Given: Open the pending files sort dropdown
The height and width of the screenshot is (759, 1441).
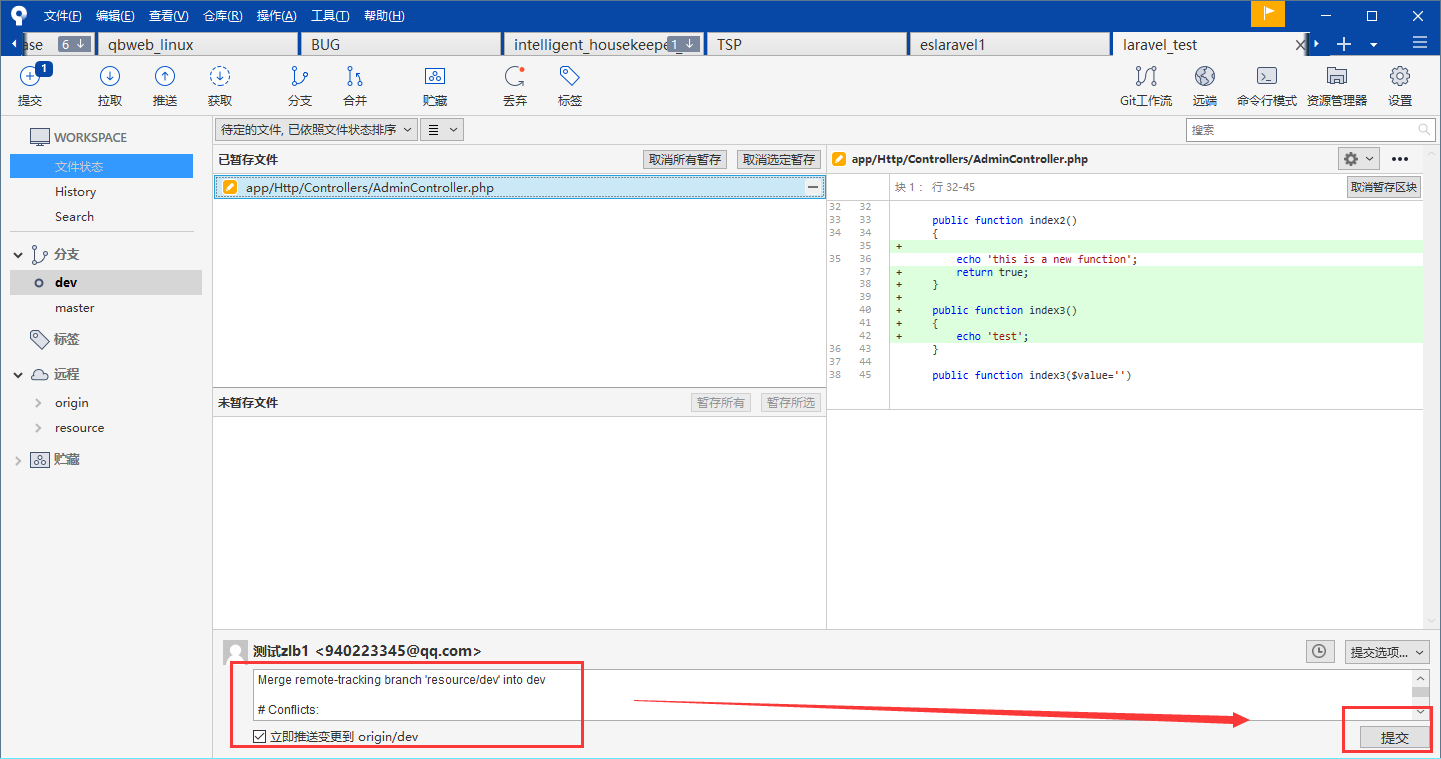Looking at the screenshot, I should click(x=316, y=130).
